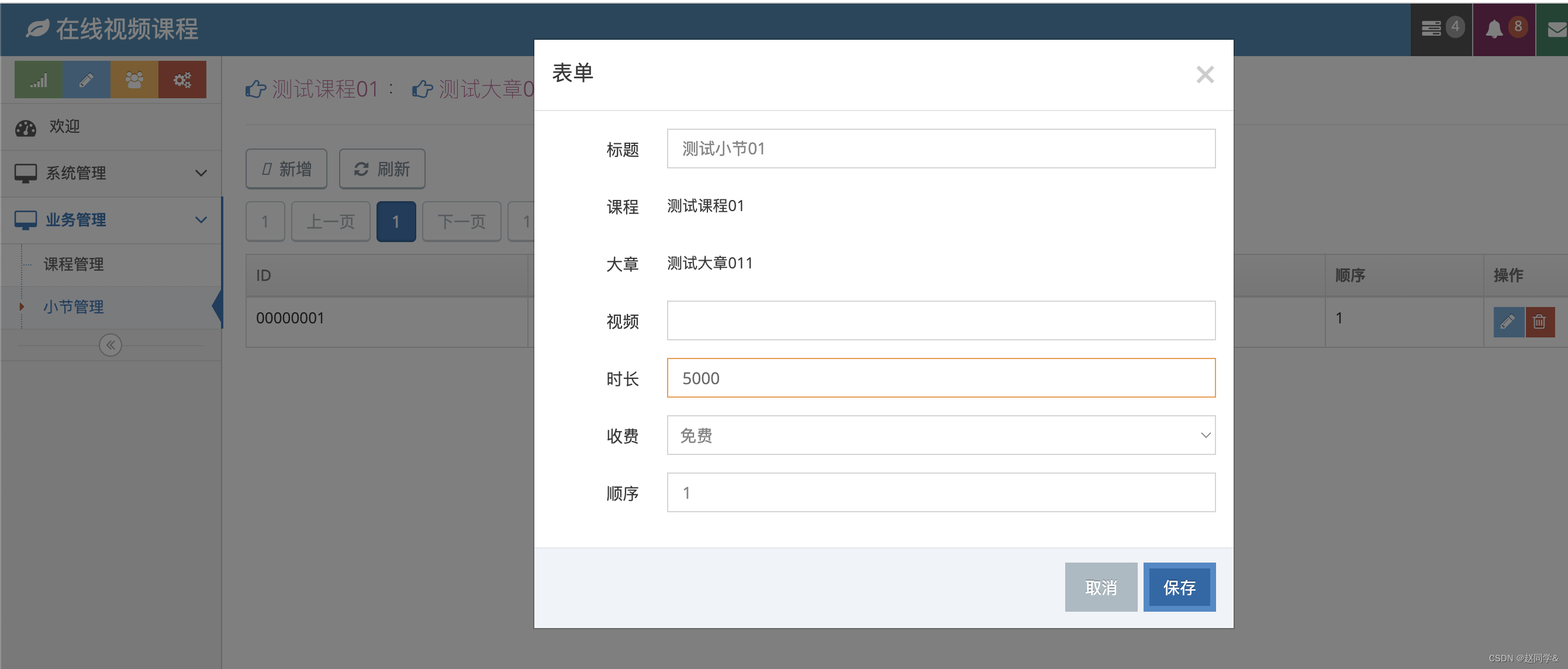Screen dimensions: 1568x669
Task: Open the bell notifications icon
Action: [1495, 29]
